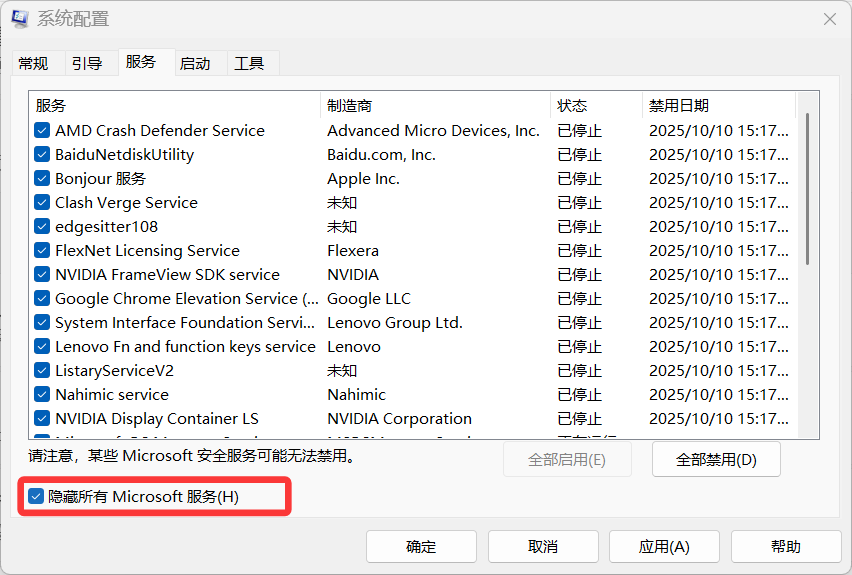Toggle NVIDIA Display Container LS checkbox

click(x=42, y=418)
